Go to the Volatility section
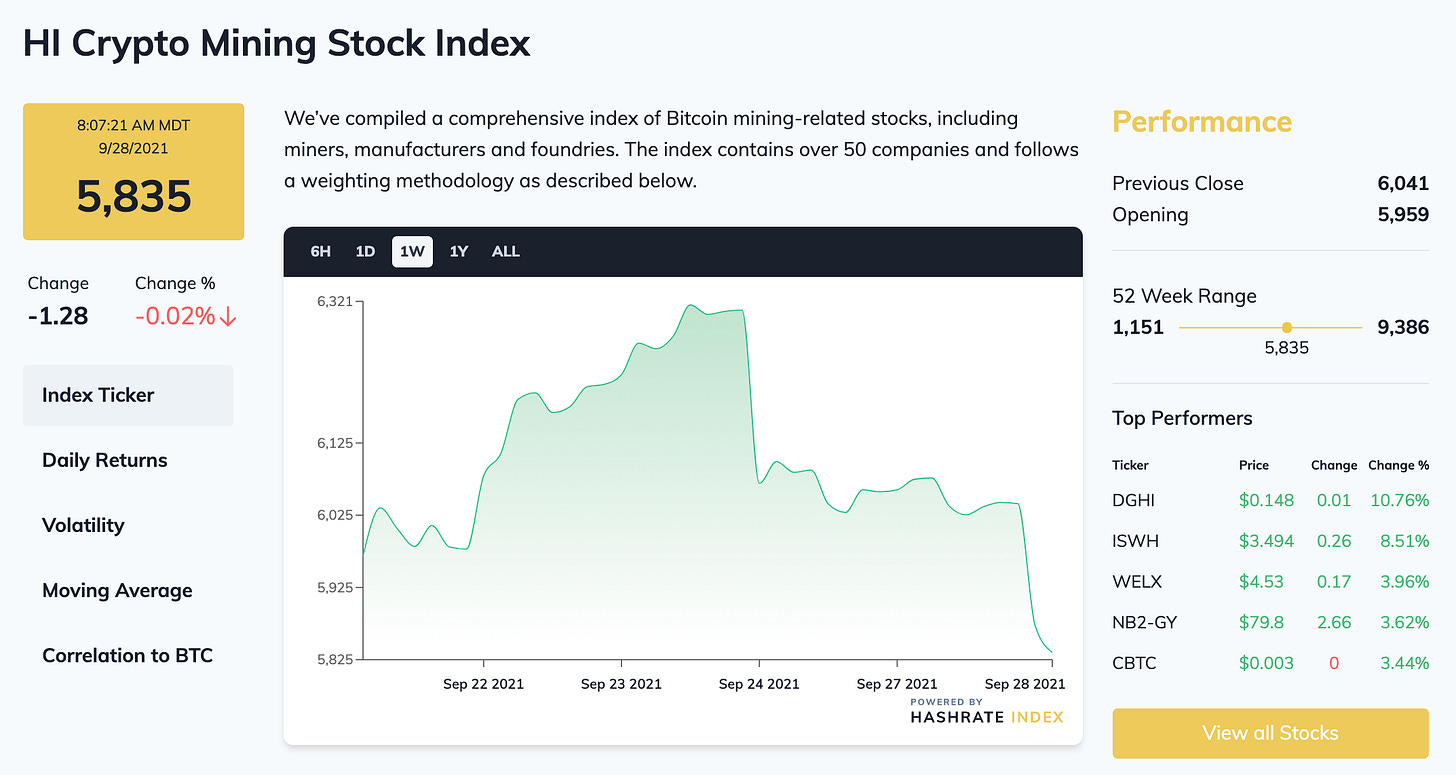This screenshot has width=1456, height=775. pos(83,525)
